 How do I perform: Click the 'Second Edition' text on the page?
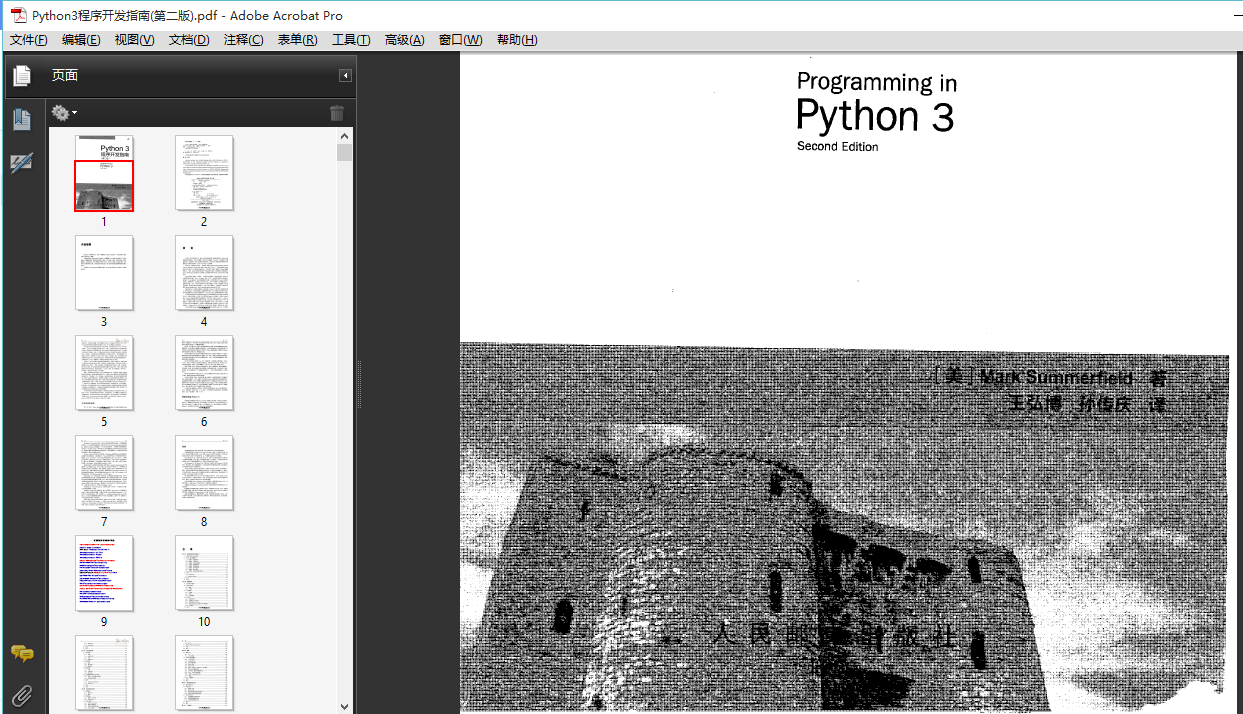tap(838, 147)
